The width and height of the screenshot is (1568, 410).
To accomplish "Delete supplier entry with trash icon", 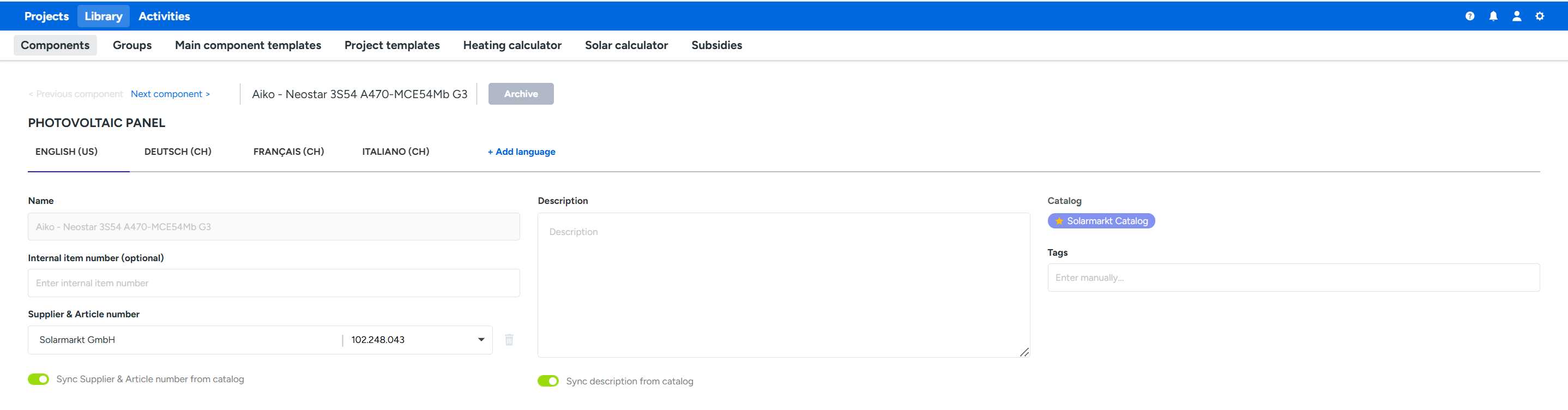I will click(x=509, y=340).
